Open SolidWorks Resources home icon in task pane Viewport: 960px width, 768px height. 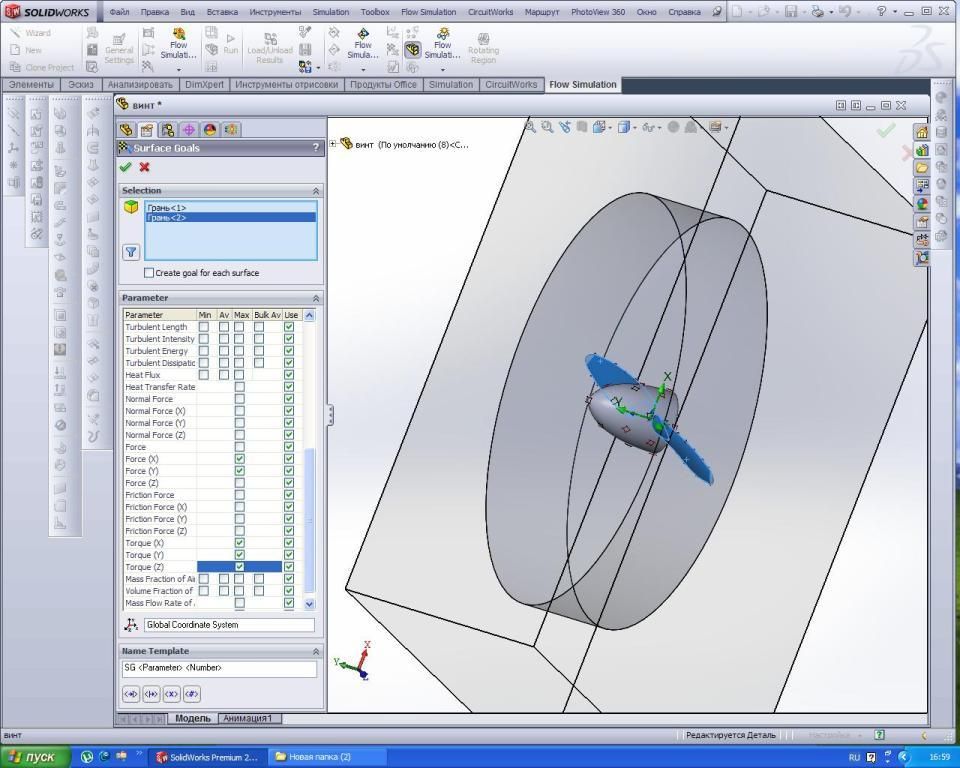[921, 132]
